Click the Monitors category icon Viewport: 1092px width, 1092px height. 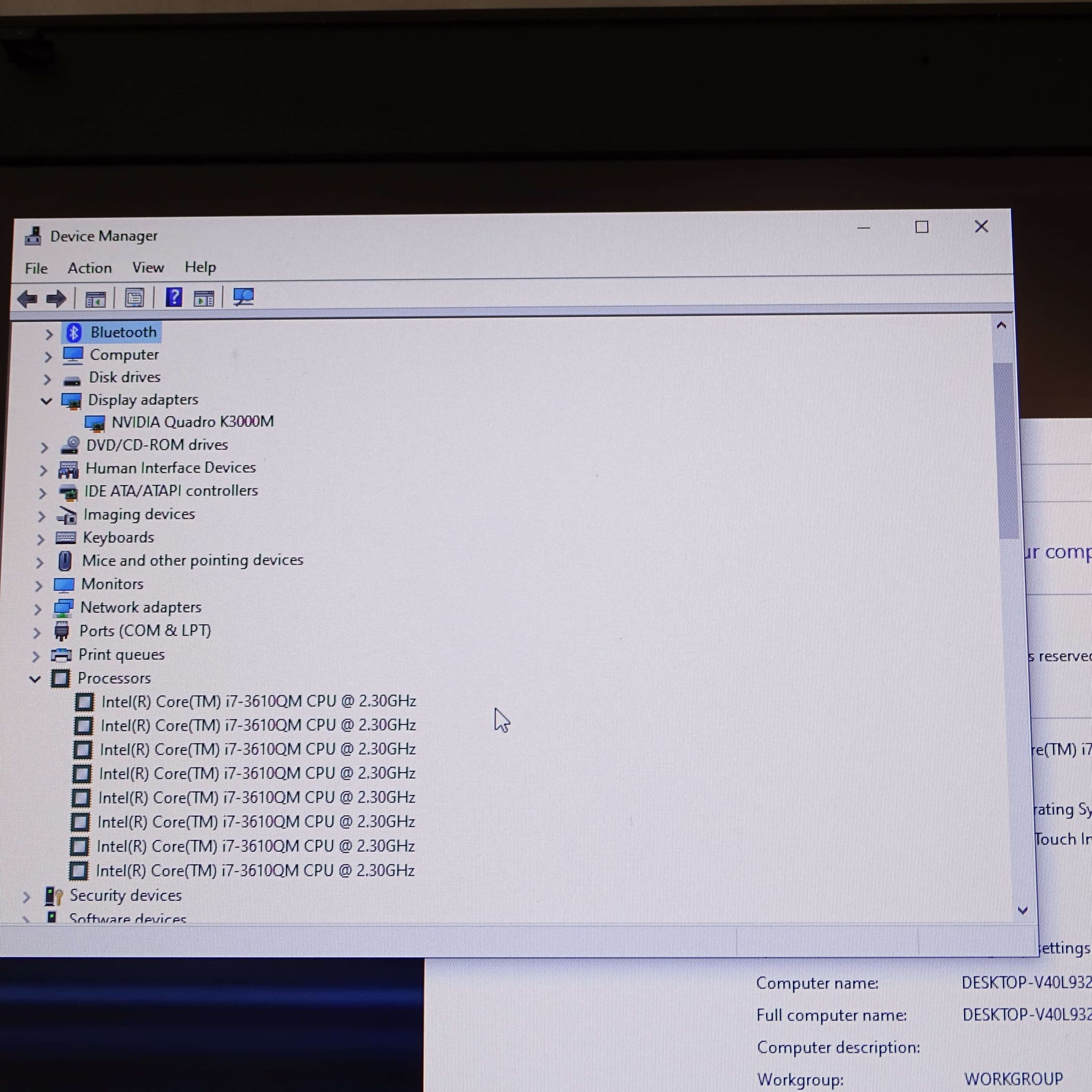point(64,585)
